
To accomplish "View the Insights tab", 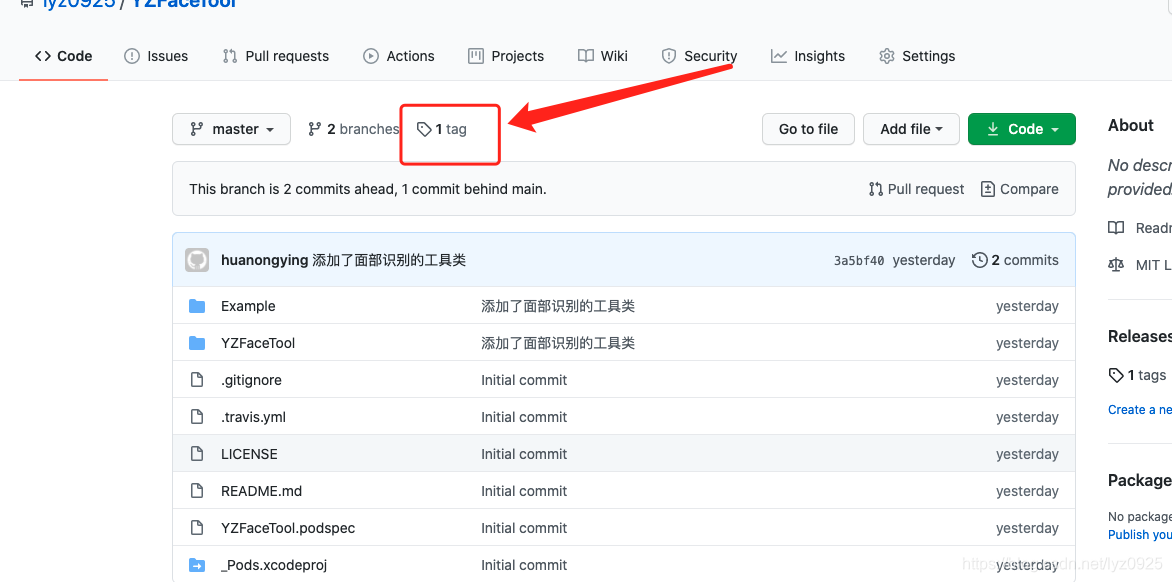I will (807, 56).
